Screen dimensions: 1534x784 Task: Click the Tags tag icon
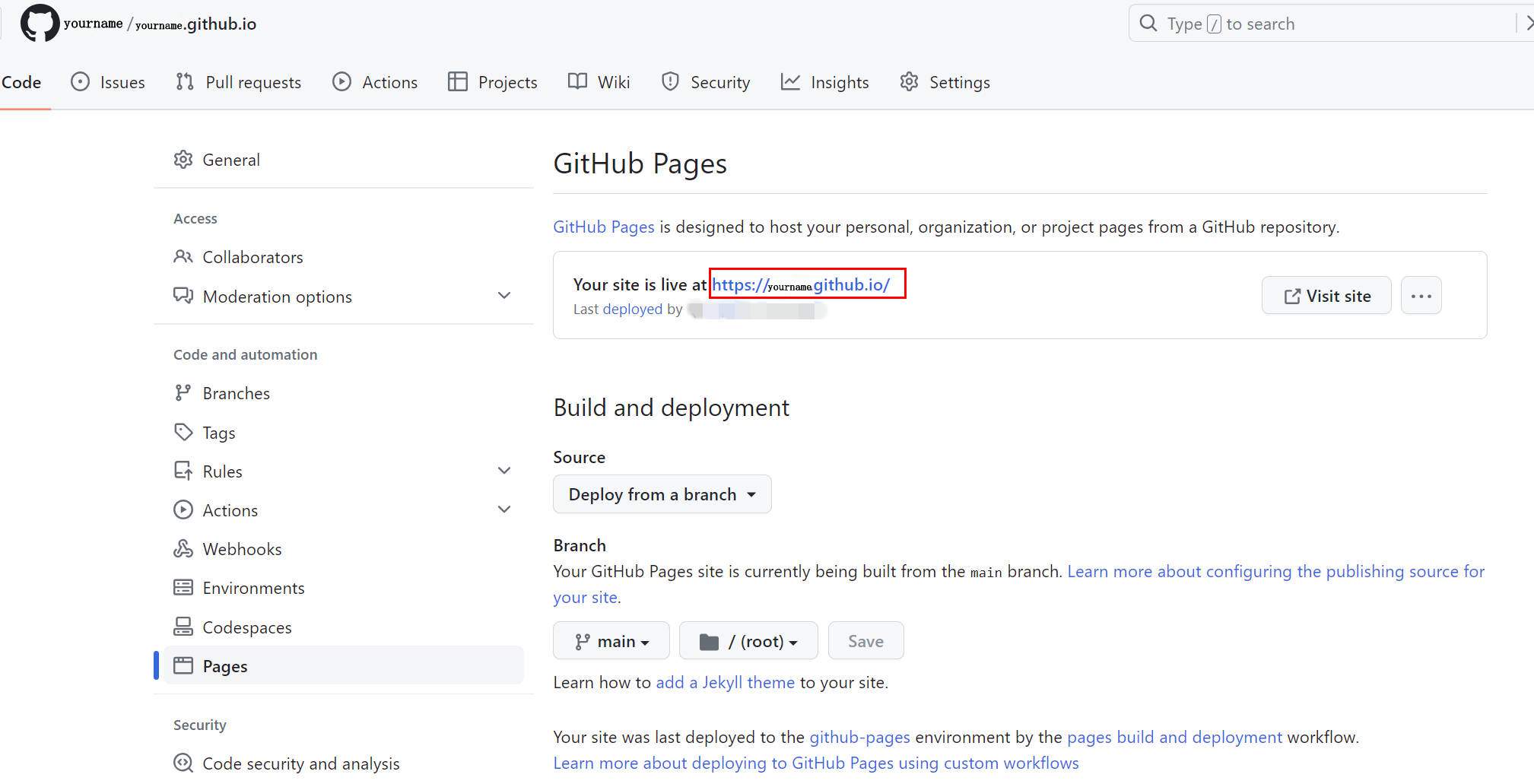click(183, 433)
